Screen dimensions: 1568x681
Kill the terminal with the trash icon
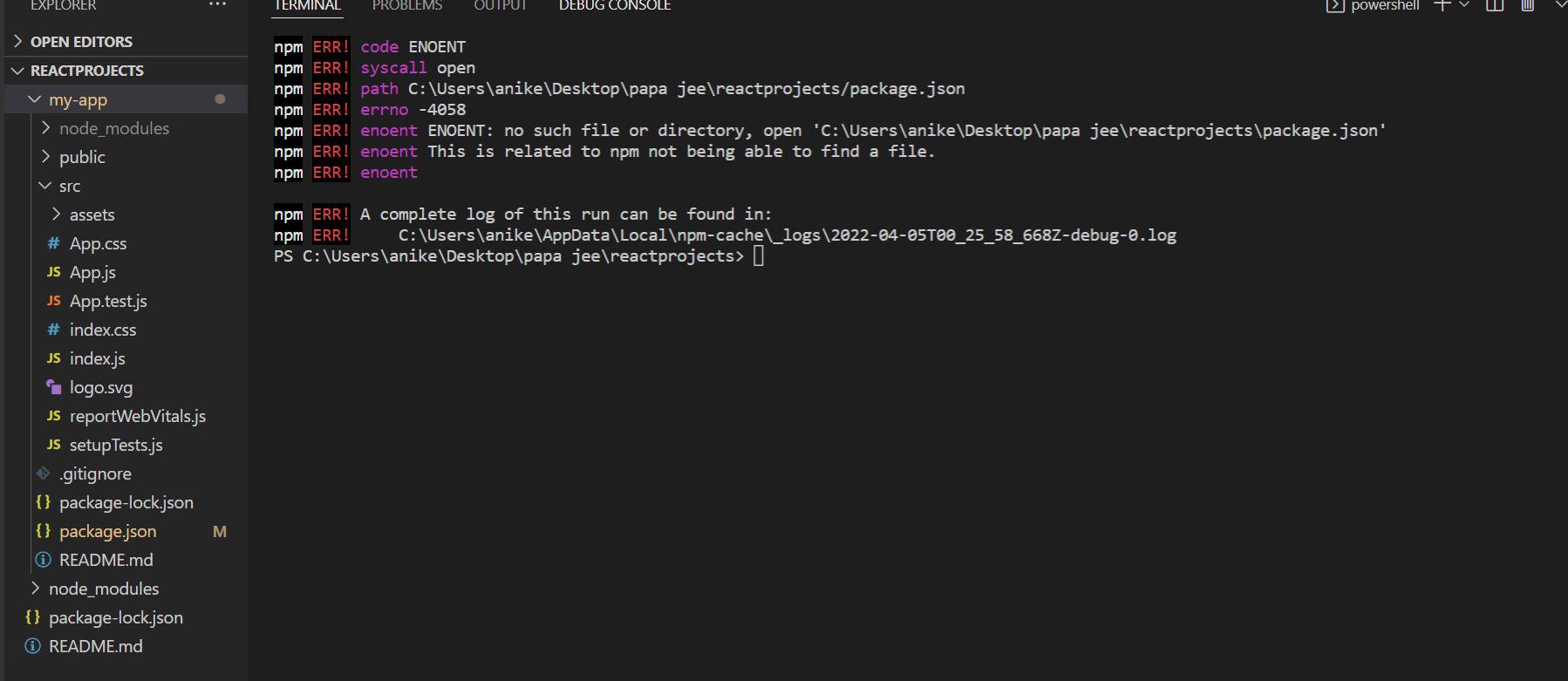click(x=1527, y=6)
